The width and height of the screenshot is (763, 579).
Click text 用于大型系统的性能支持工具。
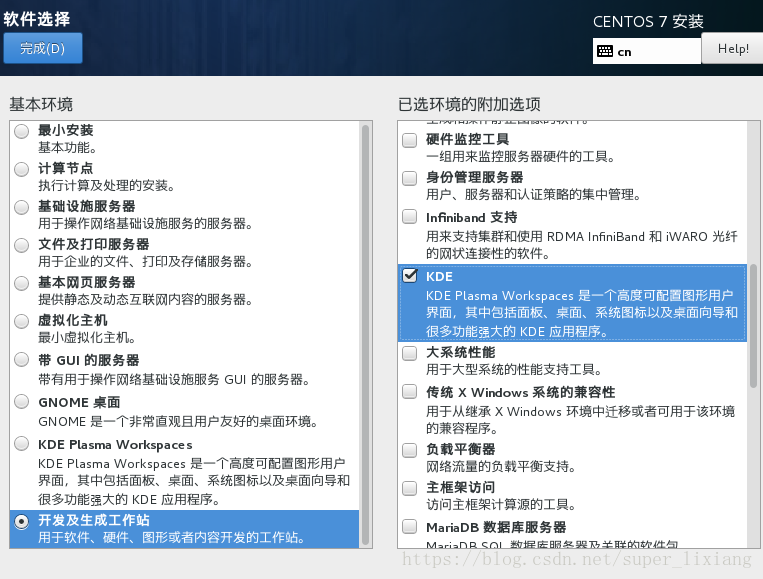pos(514,369)
